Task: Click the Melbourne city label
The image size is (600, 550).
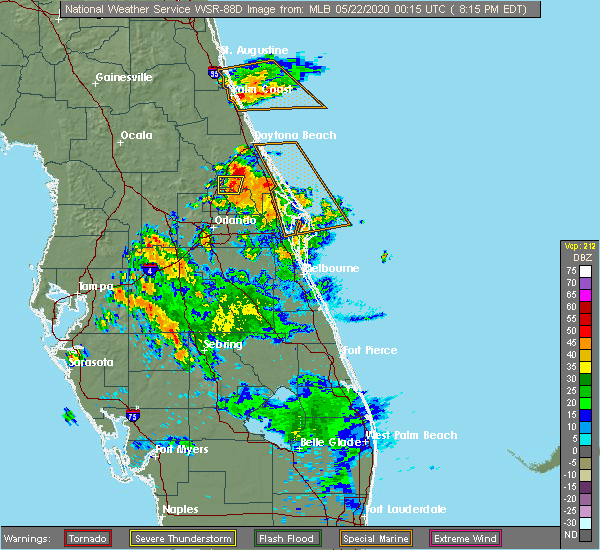Action: click(x=331, y=268)
